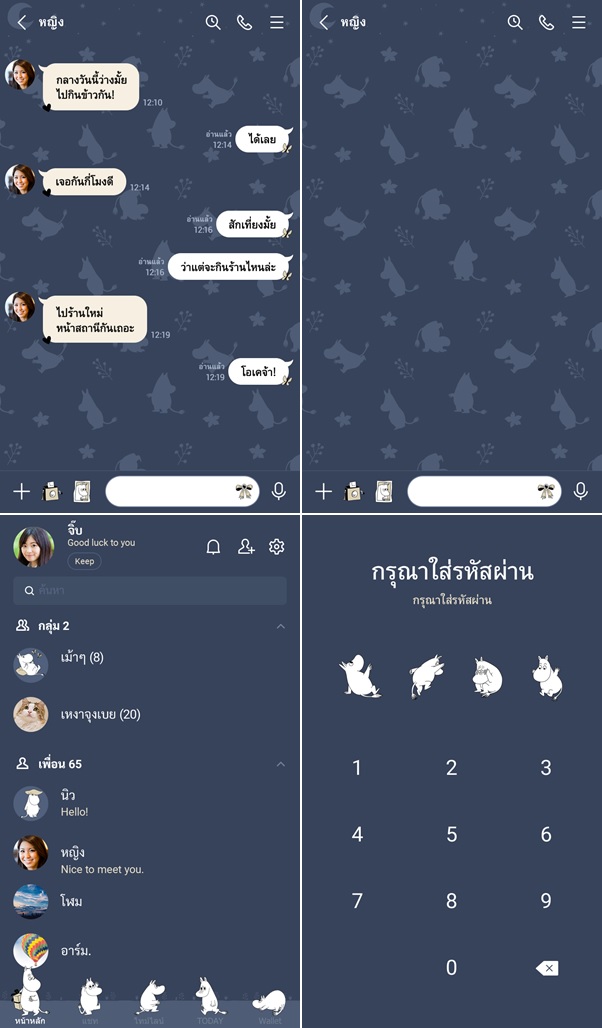Tap the backspace key on passcode pad
The width and height of the screenshot is (602, 1028).
click(546, 968)
